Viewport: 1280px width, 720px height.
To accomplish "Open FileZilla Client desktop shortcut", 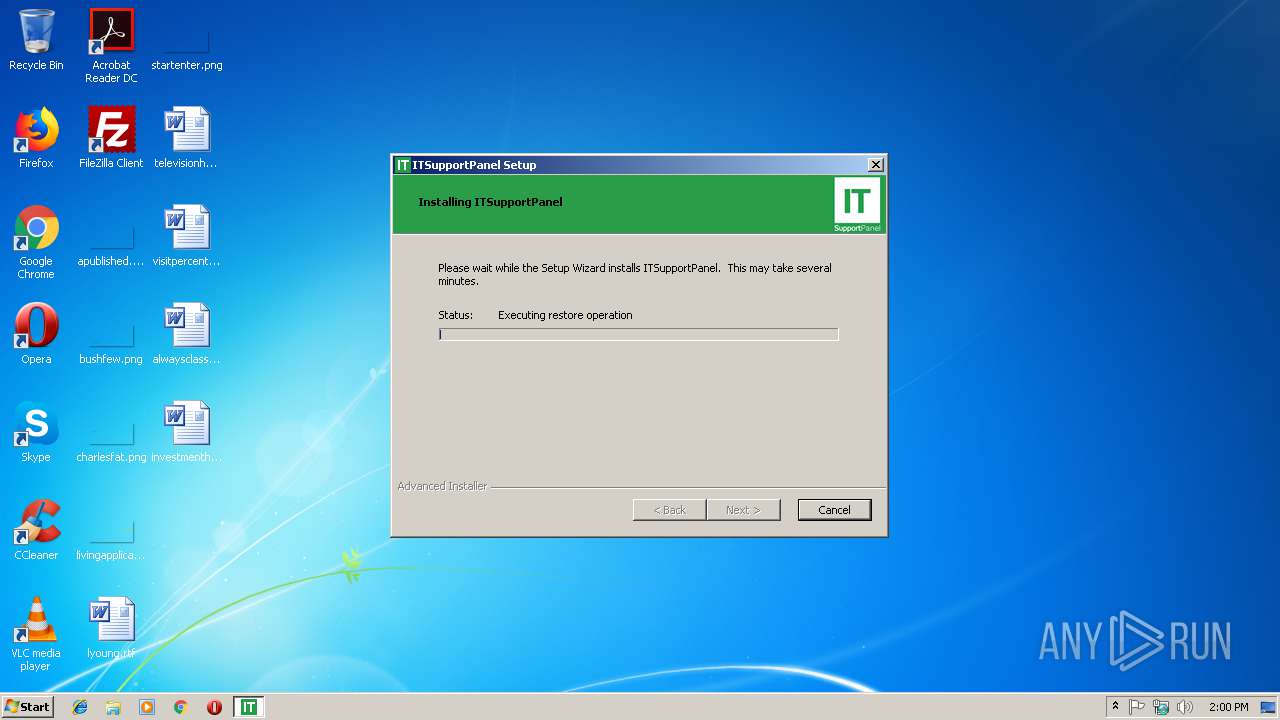I will coord(111,138).
